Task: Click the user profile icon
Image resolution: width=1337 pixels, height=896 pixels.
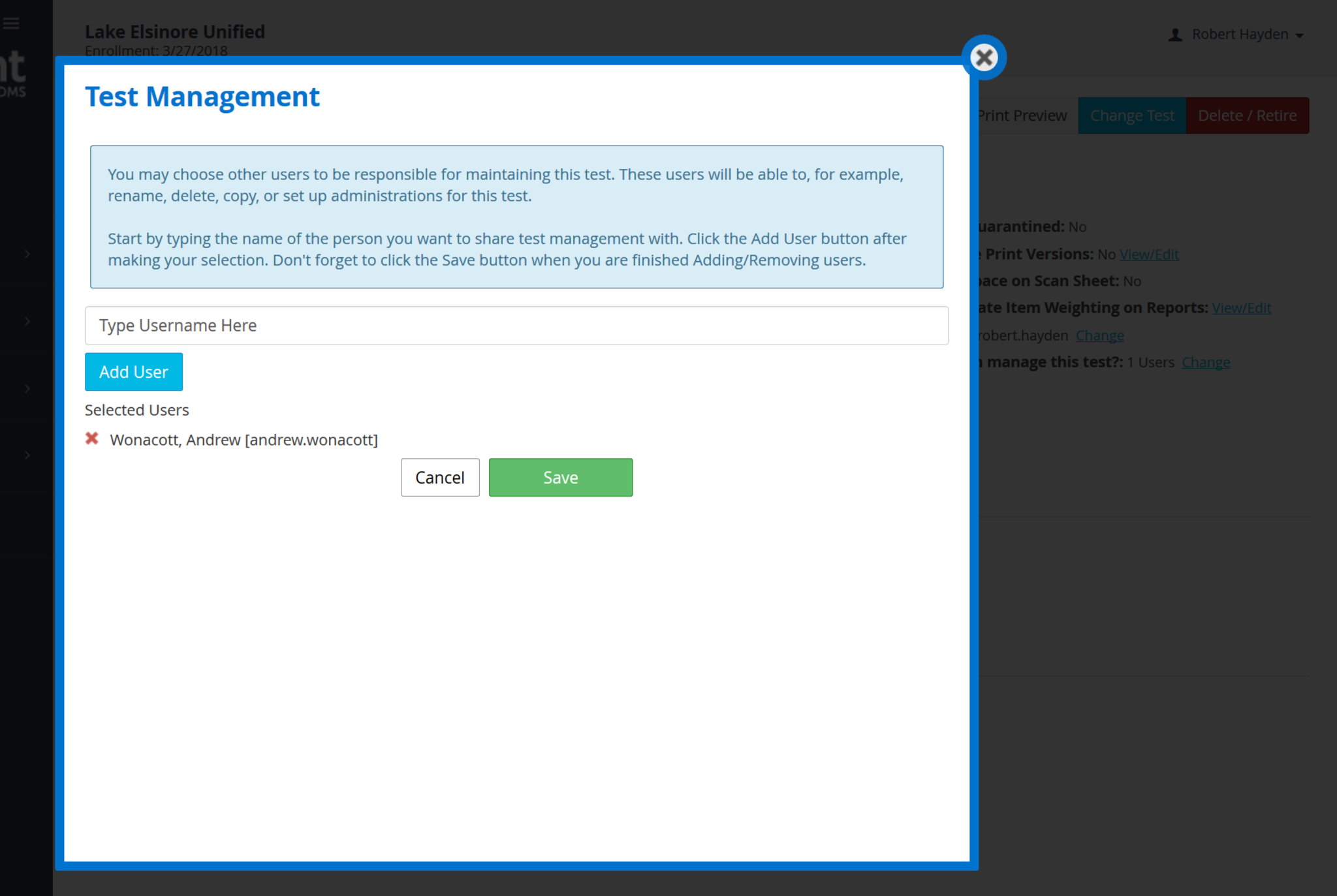Action: click(1175, 35)
